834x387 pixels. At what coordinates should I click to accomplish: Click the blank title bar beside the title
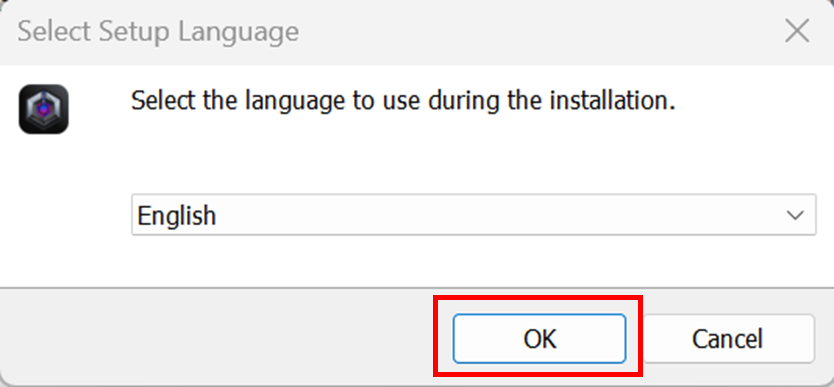click(x=532, y=31)
